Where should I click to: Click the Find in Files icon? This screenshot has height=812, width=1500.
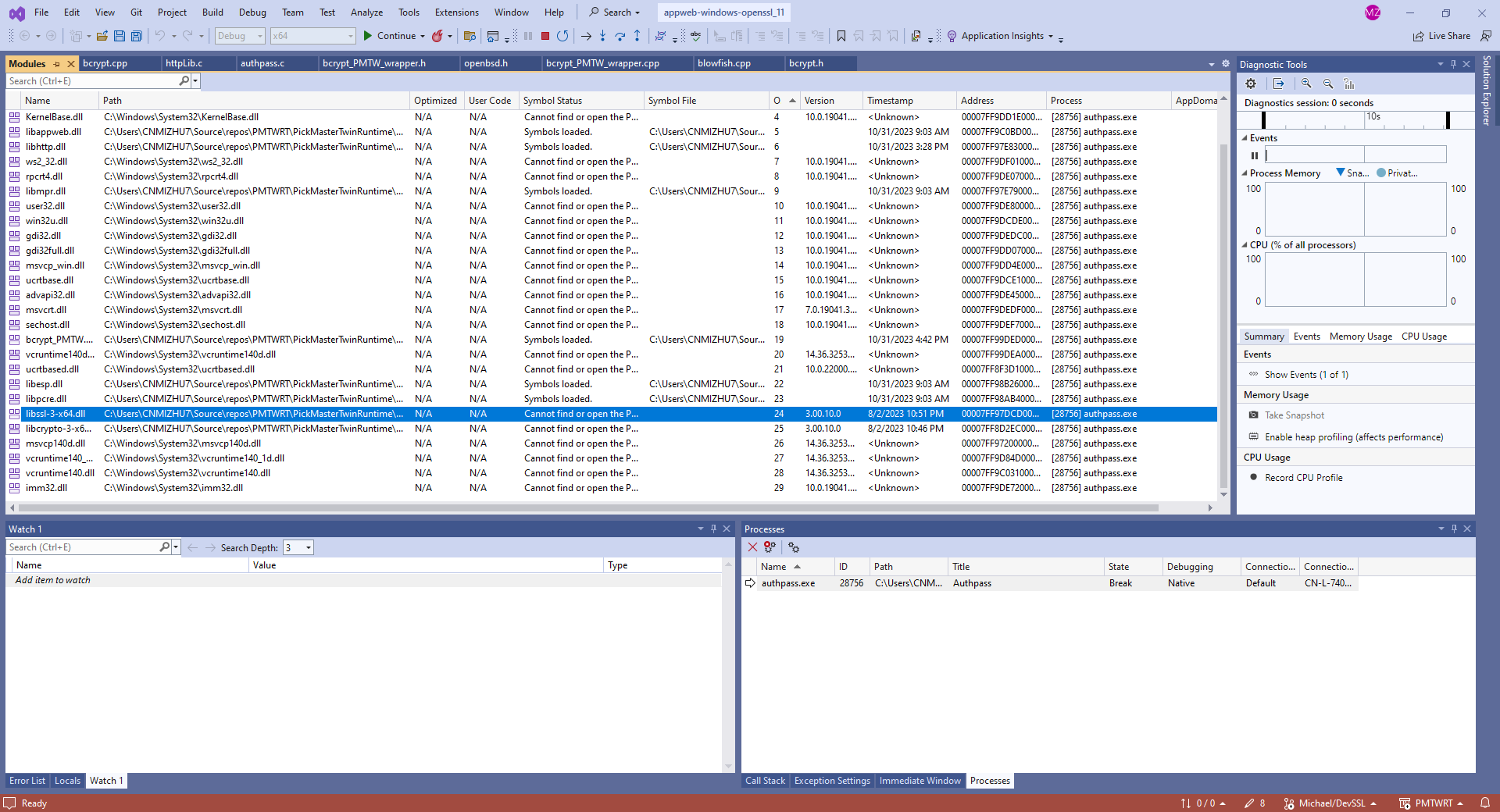tap(470, 36)
